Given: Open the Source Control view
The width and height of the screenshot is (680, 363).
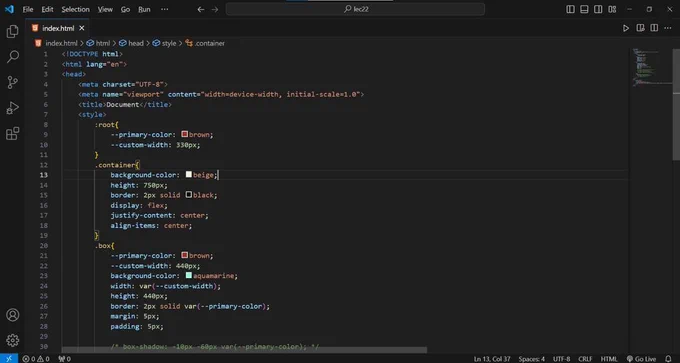Looking at the screenshot, I should coord(13,82).
